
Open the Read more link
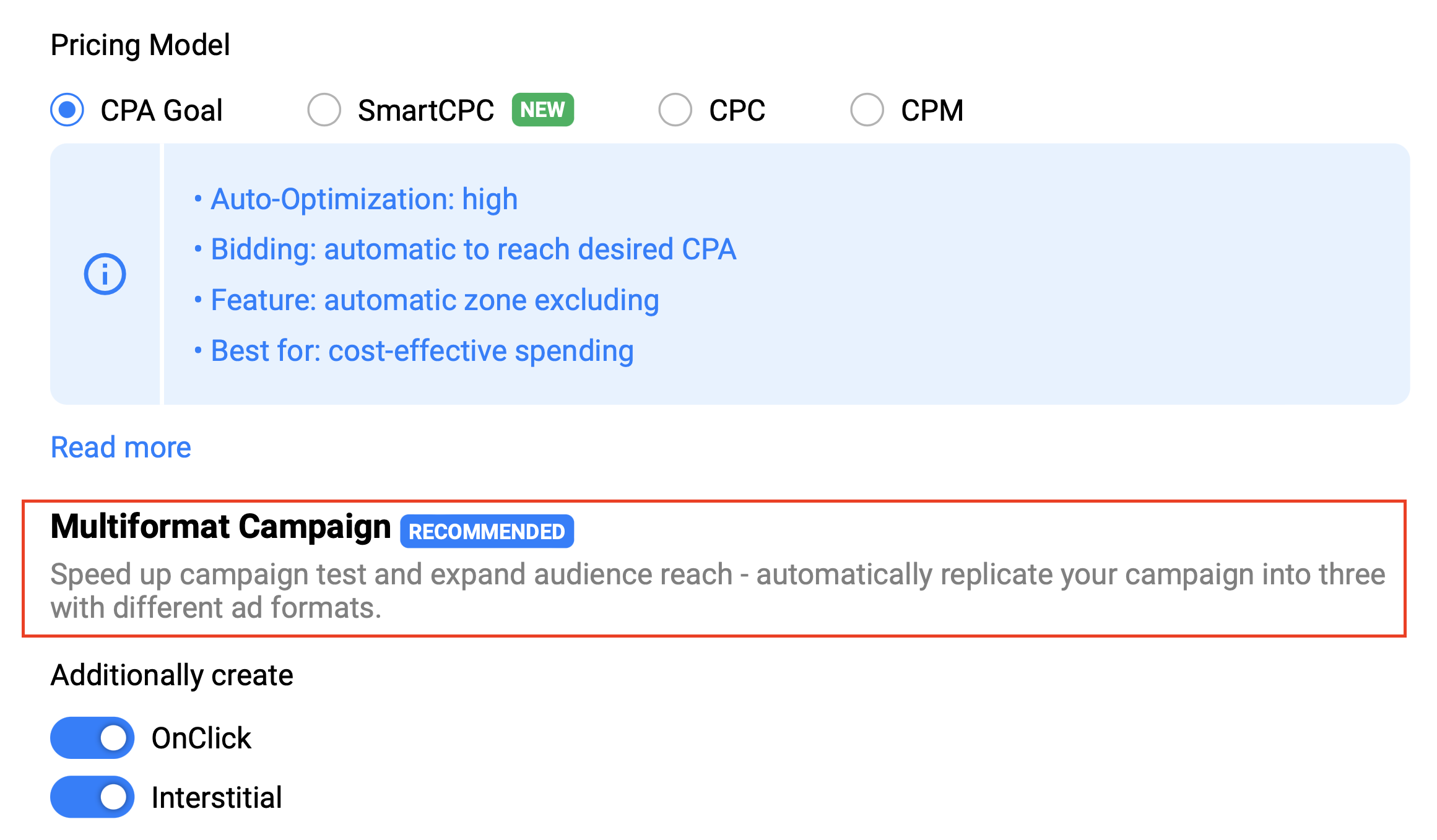pyautogui.click(x=121, y=447)
